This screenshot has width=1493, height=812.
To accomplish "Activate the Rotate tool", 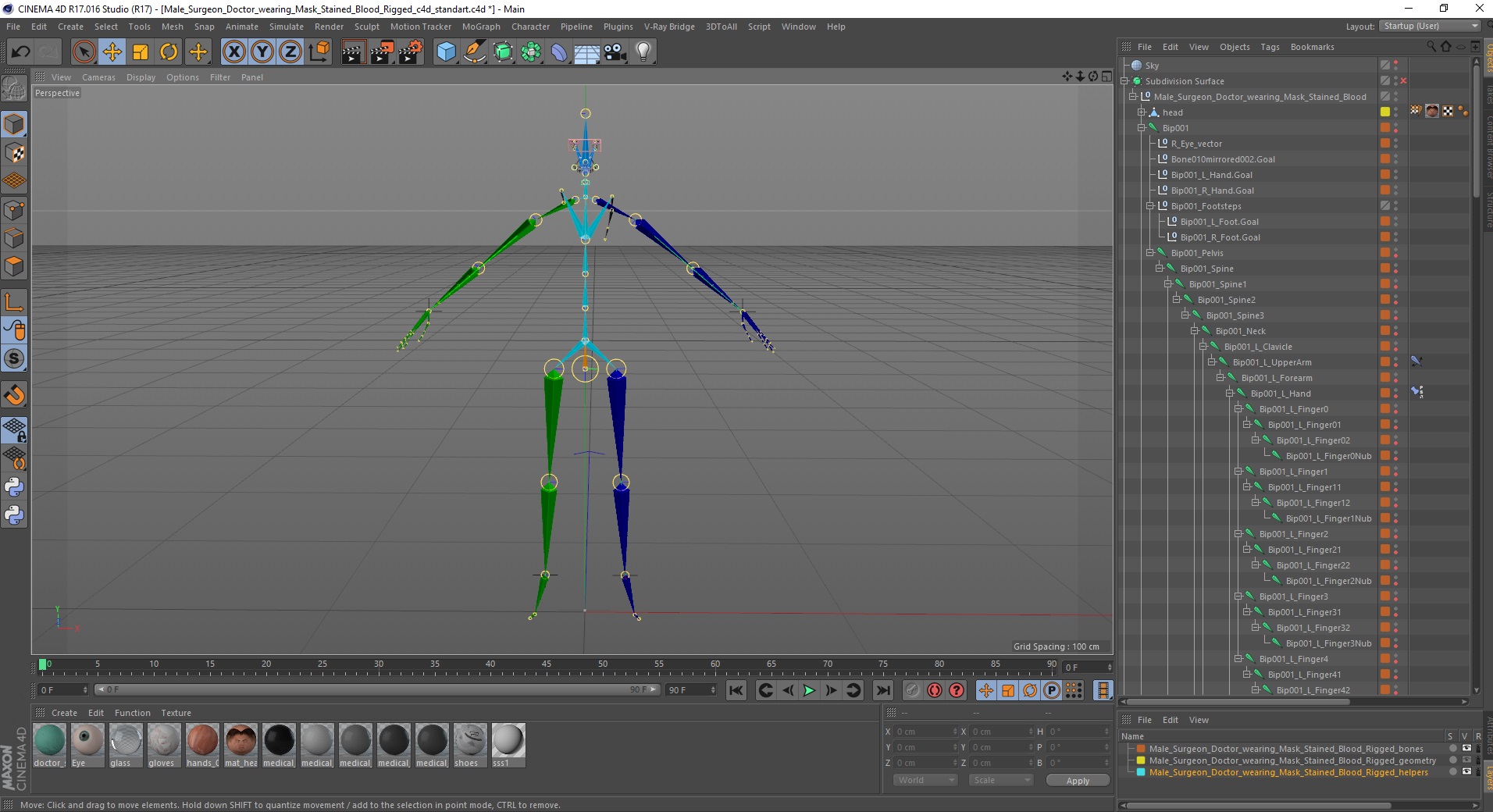I will point(169,52).
